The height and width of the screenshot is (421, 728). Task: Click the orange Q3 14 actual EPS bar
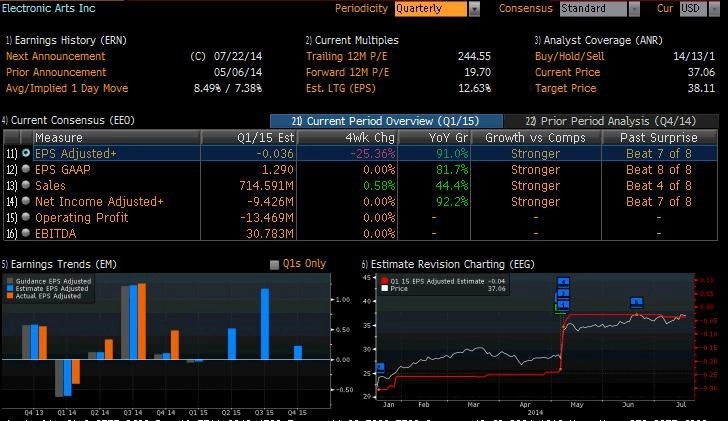tap(142, 321)
